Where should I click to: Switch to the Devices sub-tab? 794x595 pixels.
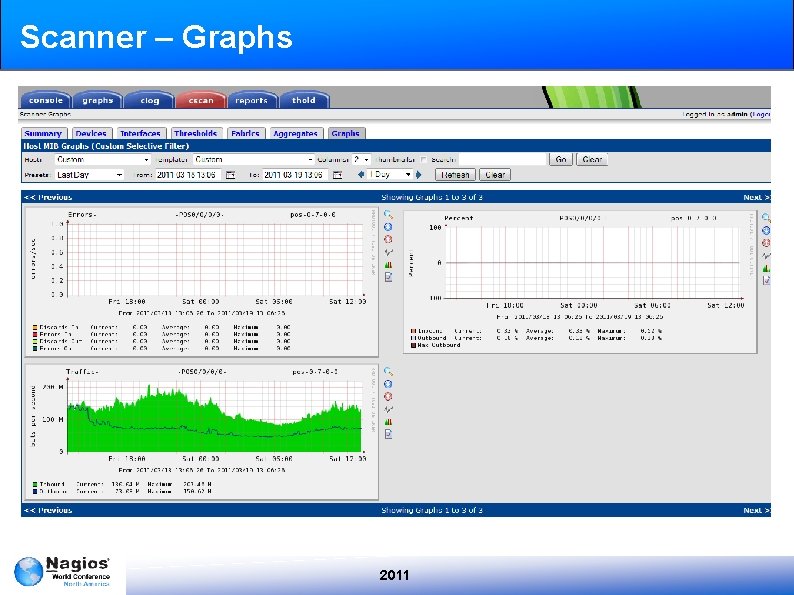[x=91, y=133]
